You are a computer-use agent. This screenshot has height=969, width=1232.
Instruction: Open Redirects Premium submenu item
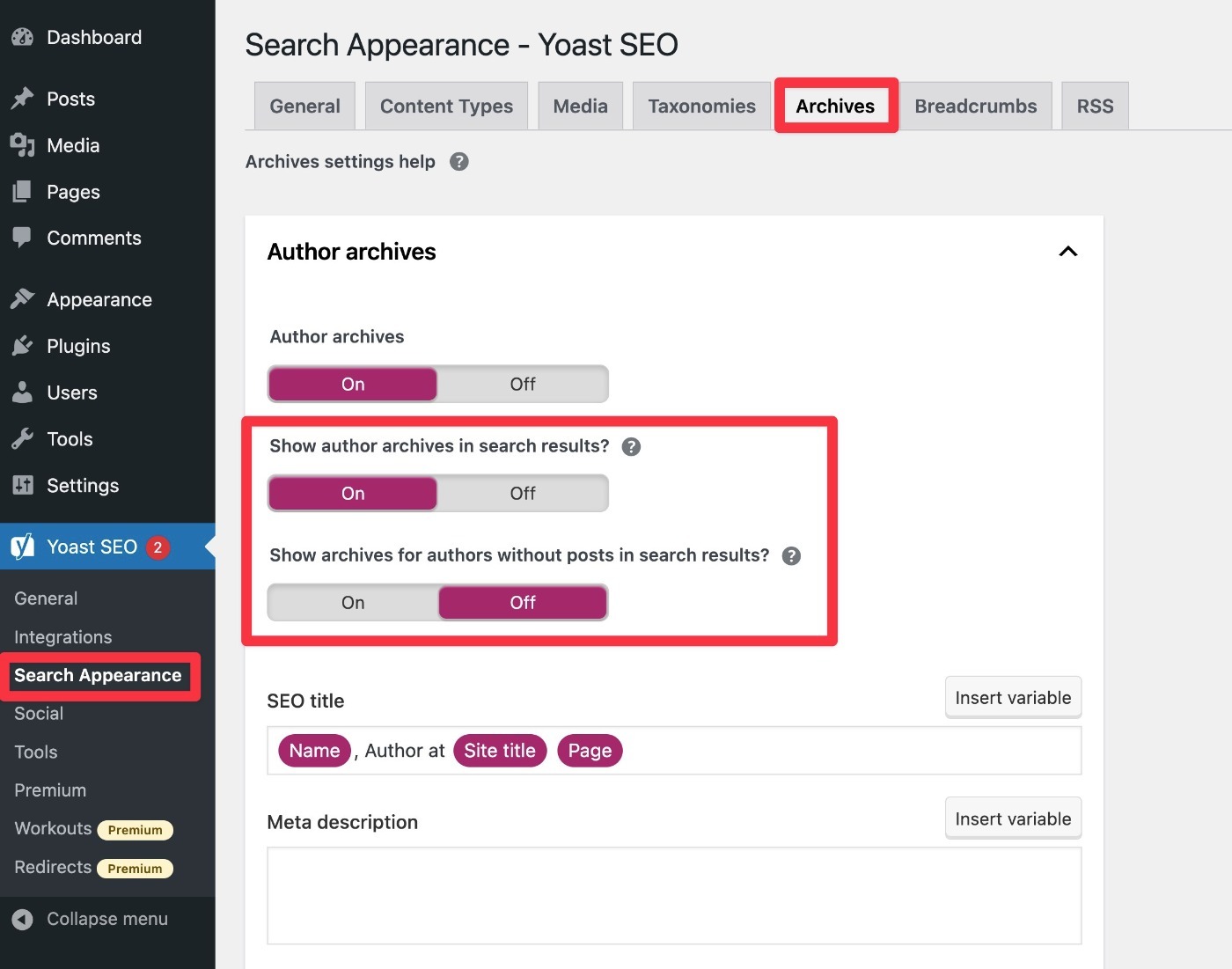click(x=93, y=868)
